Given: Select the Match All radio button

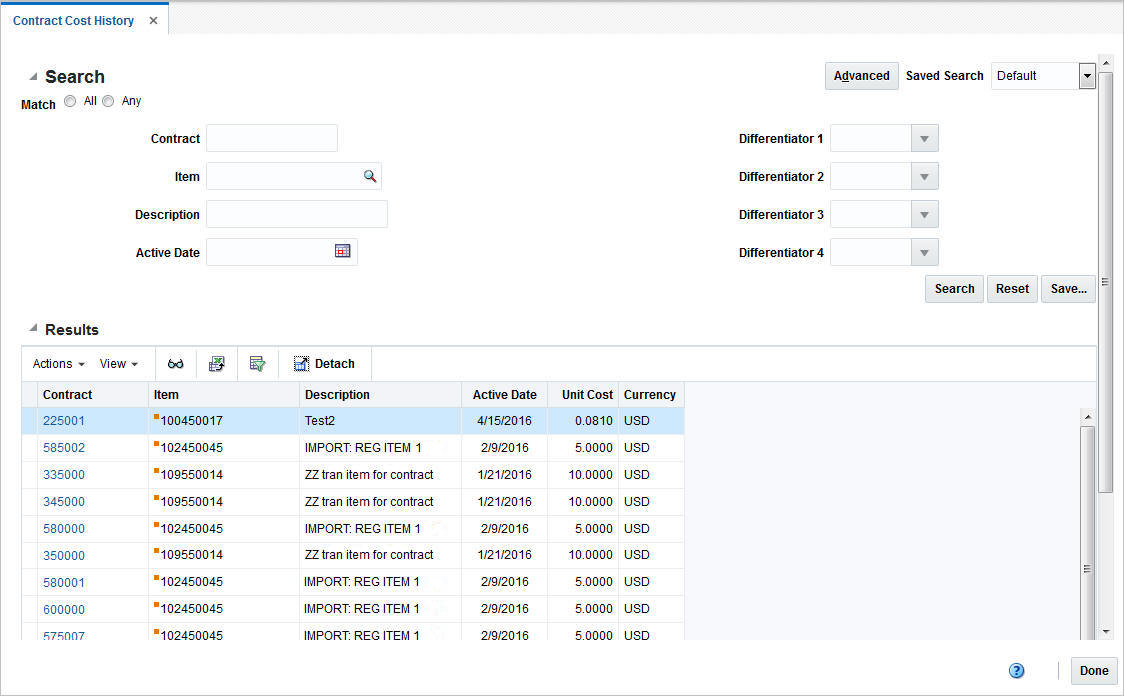Looking at the screenshot, I should pos(70,100).
